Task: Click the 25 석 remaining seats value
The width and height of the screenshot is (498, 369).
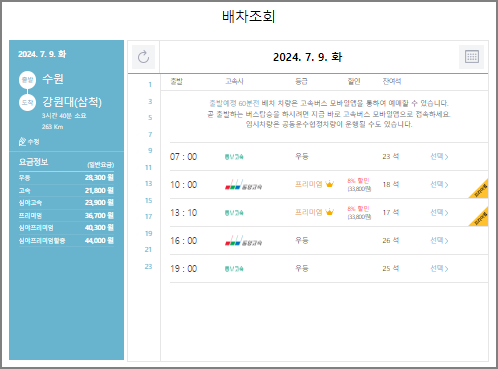Action: click(x=391, y=268)
